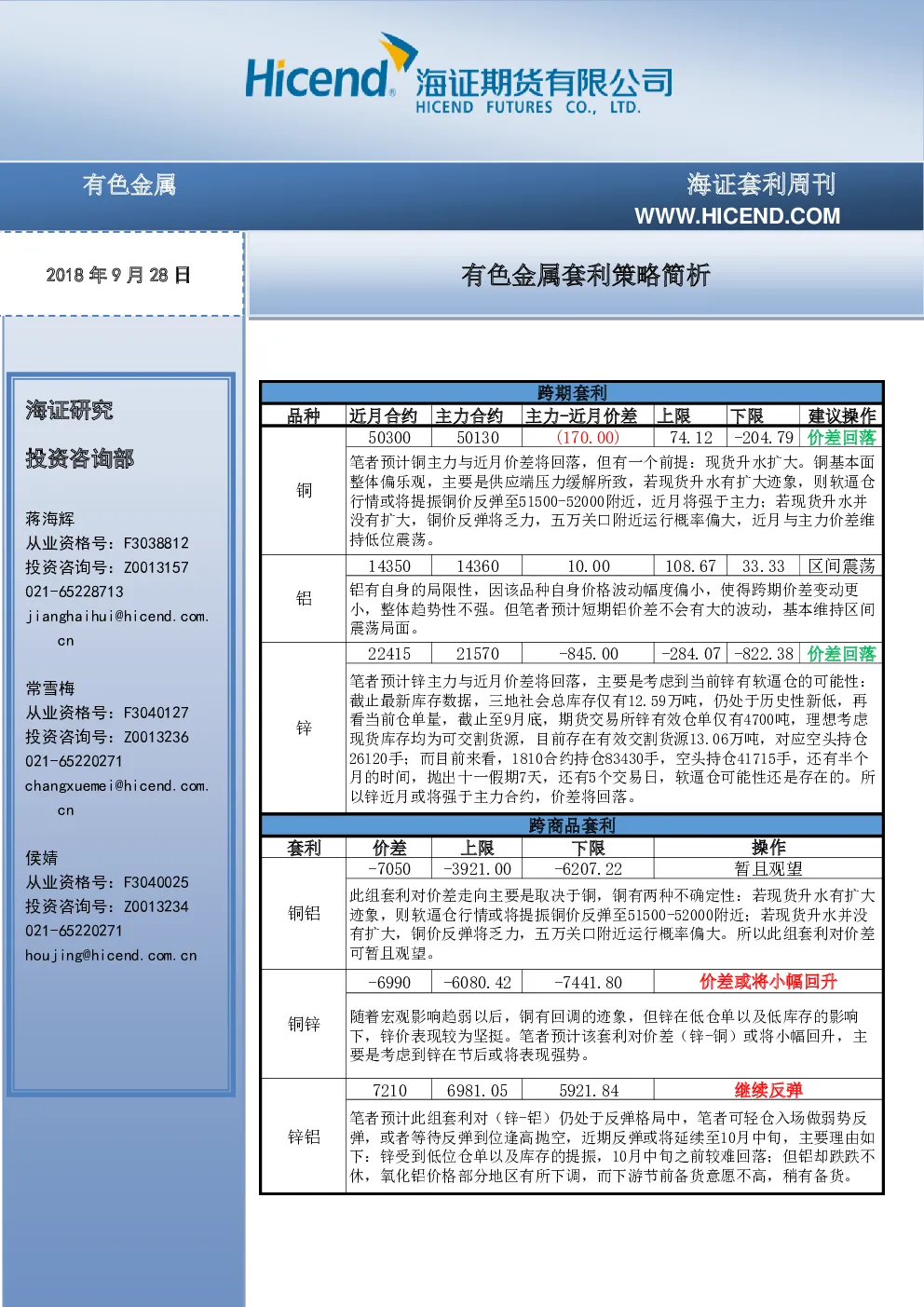Click copper-aluminum spread value -7050
The width and height of the screenshot is (924, 1307).
(389, 869)
